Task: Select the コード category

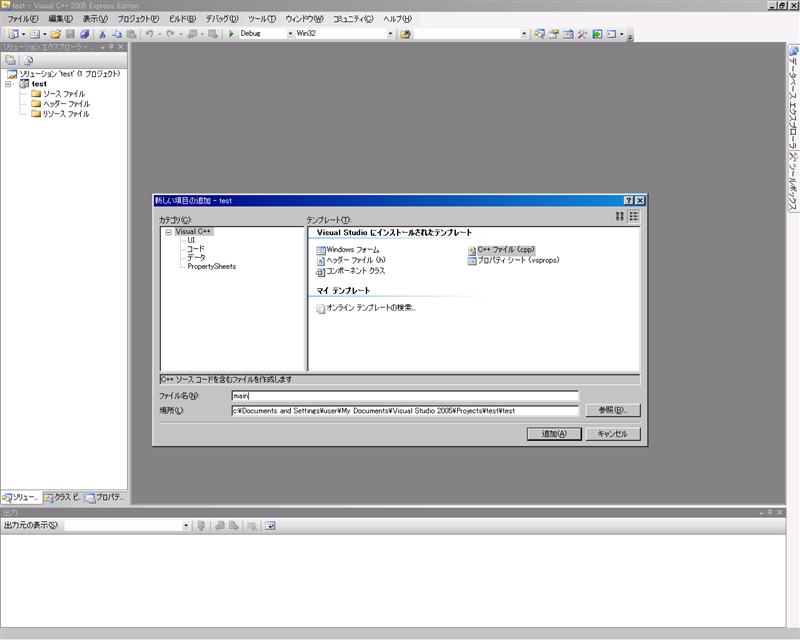Action: (195, 249)
